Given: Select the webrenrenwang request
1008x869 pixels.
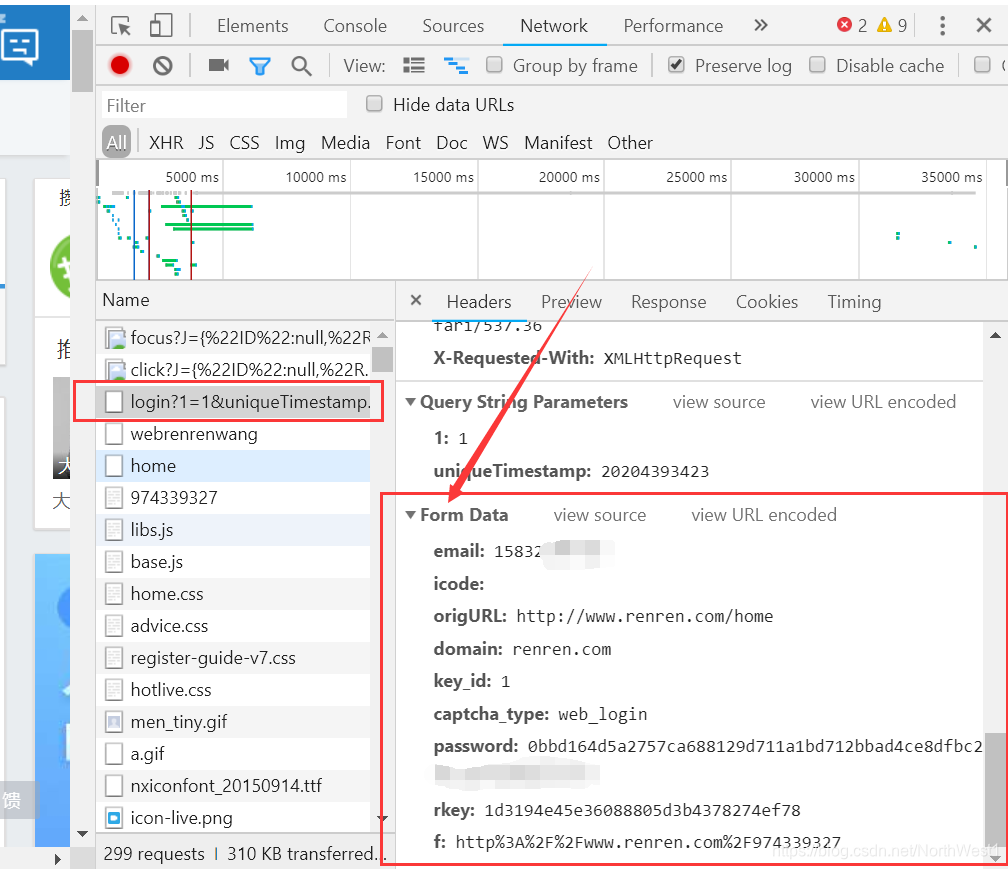Looking at the screenshot, I should coord(233,434).
